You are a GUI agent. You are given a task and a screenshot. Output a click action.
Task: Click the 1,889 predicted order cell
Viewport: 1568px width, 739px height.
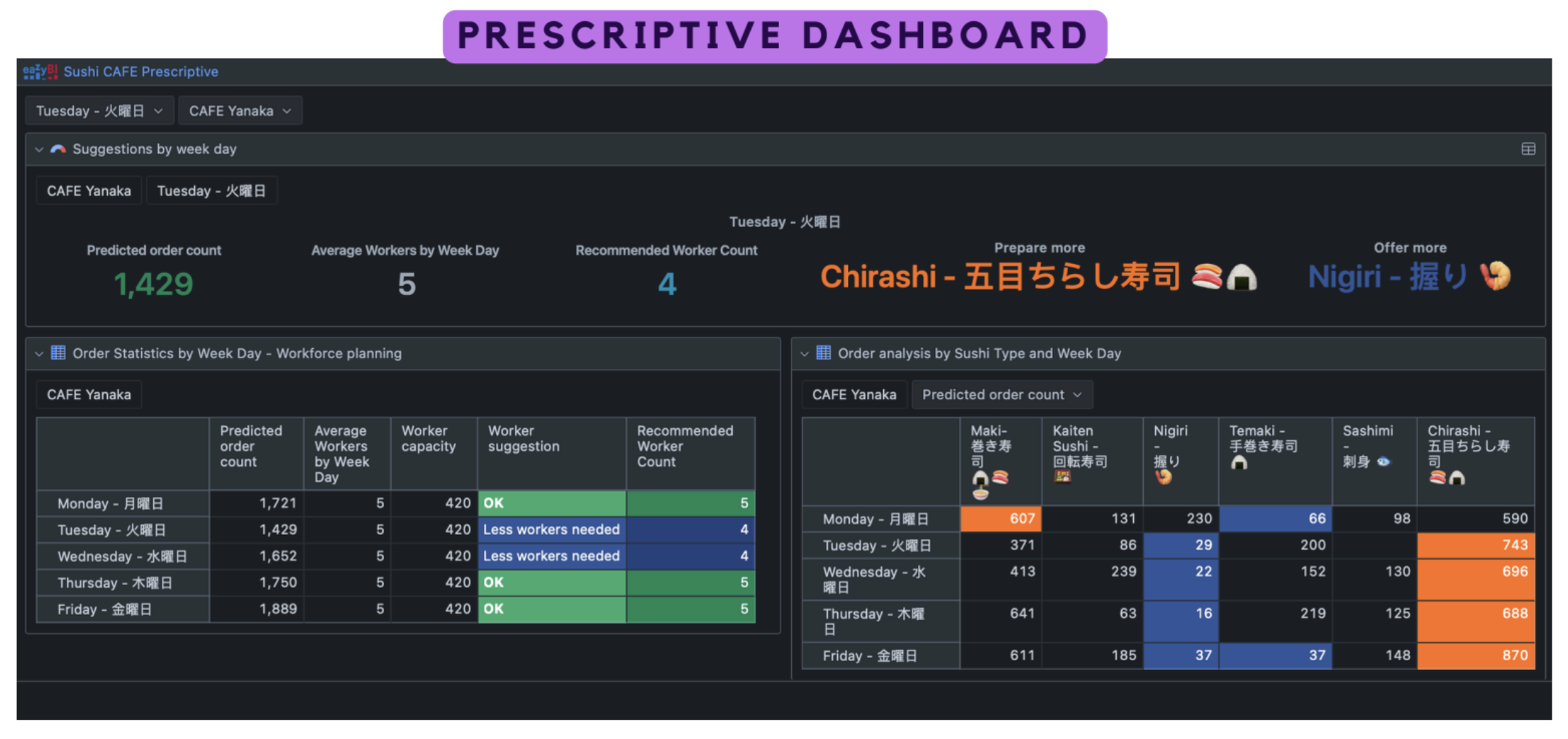256,609
